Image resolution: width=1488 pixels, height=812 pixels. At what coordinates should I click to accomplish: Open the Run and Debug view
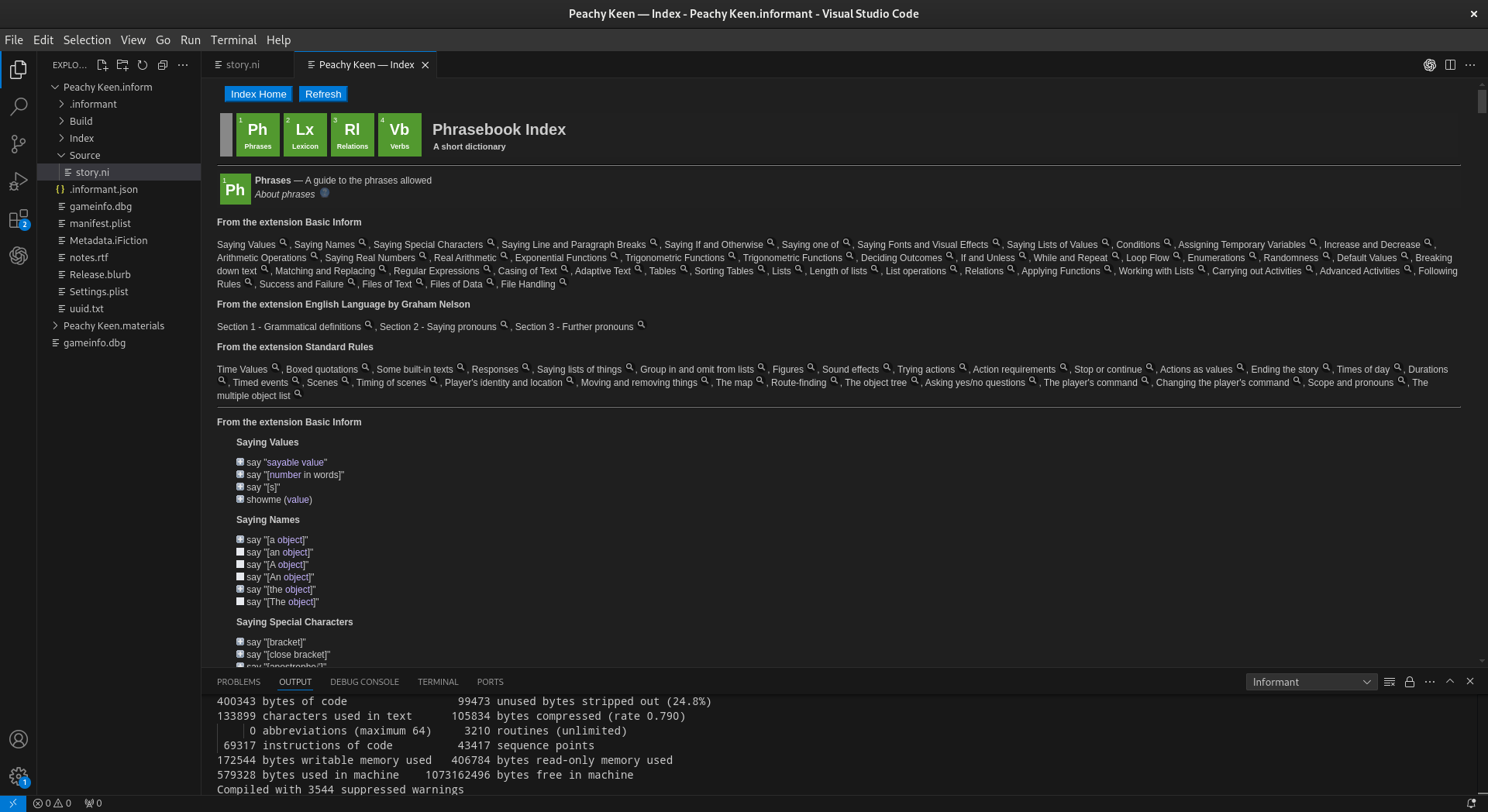click(19, 181)
